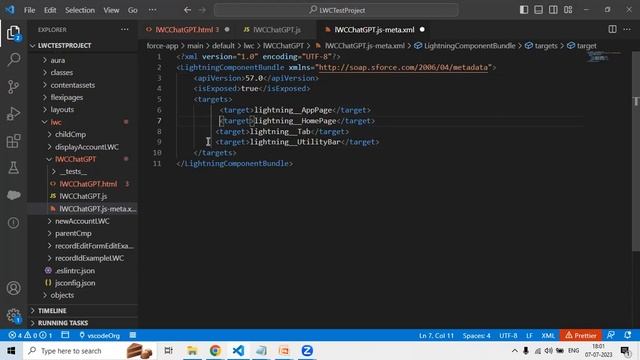
Task: Expand the contentassets folder
Action: pyautogui.click(x=73, y=85)
